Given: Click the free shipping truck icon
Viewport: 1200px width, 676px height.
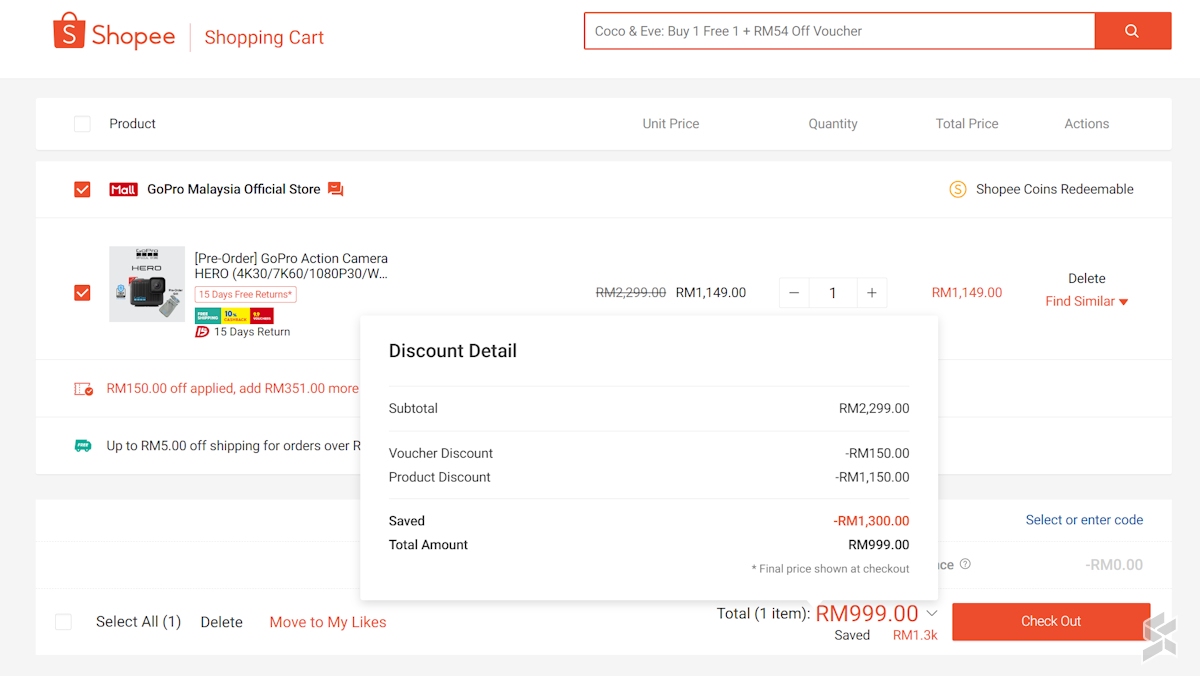Looking at the screenshot, I should pos(83,446).
